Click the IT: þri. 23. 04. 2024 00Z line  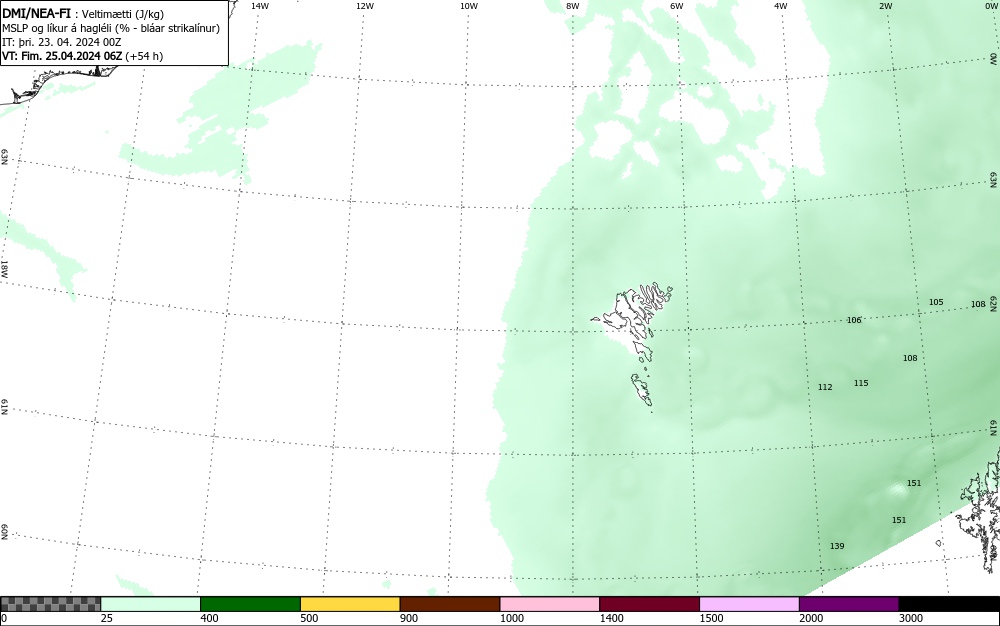click(x=62, y=42)
